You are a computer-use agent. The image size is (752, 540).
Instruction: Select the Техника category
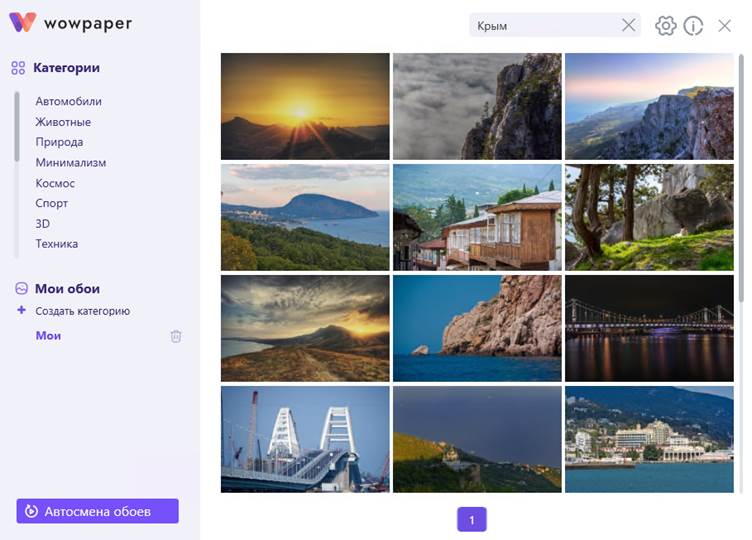[x=56, y=244]
